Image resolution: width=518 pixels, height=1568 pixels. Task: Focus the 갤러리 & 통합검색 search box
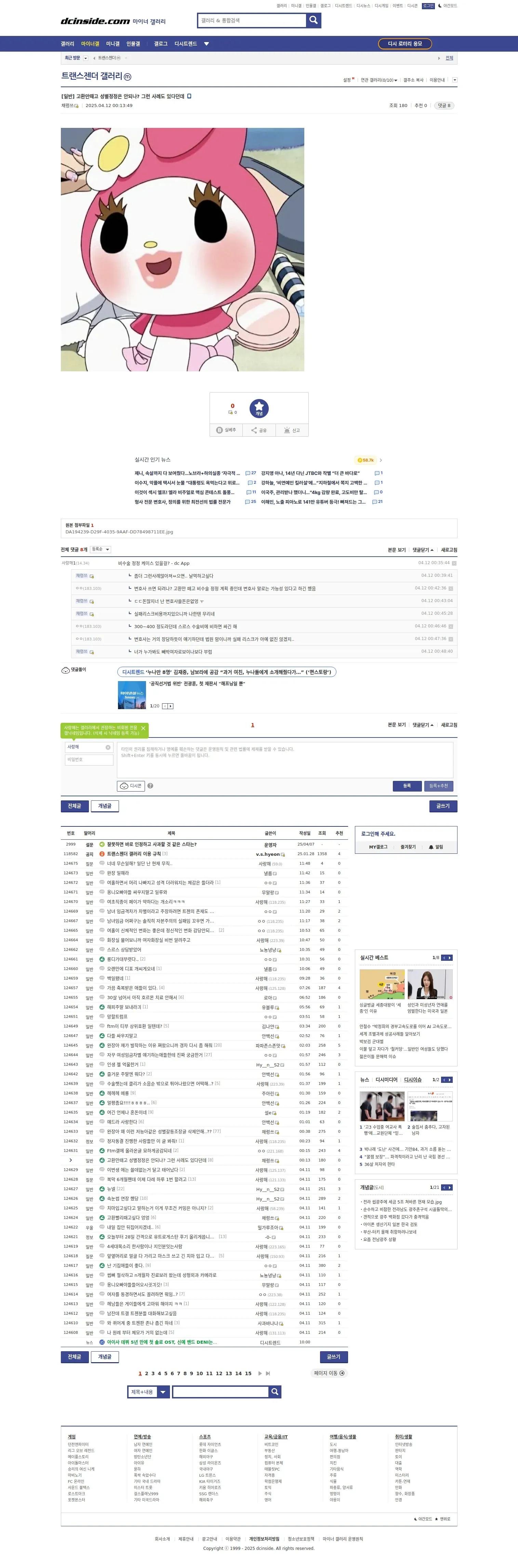252,20
